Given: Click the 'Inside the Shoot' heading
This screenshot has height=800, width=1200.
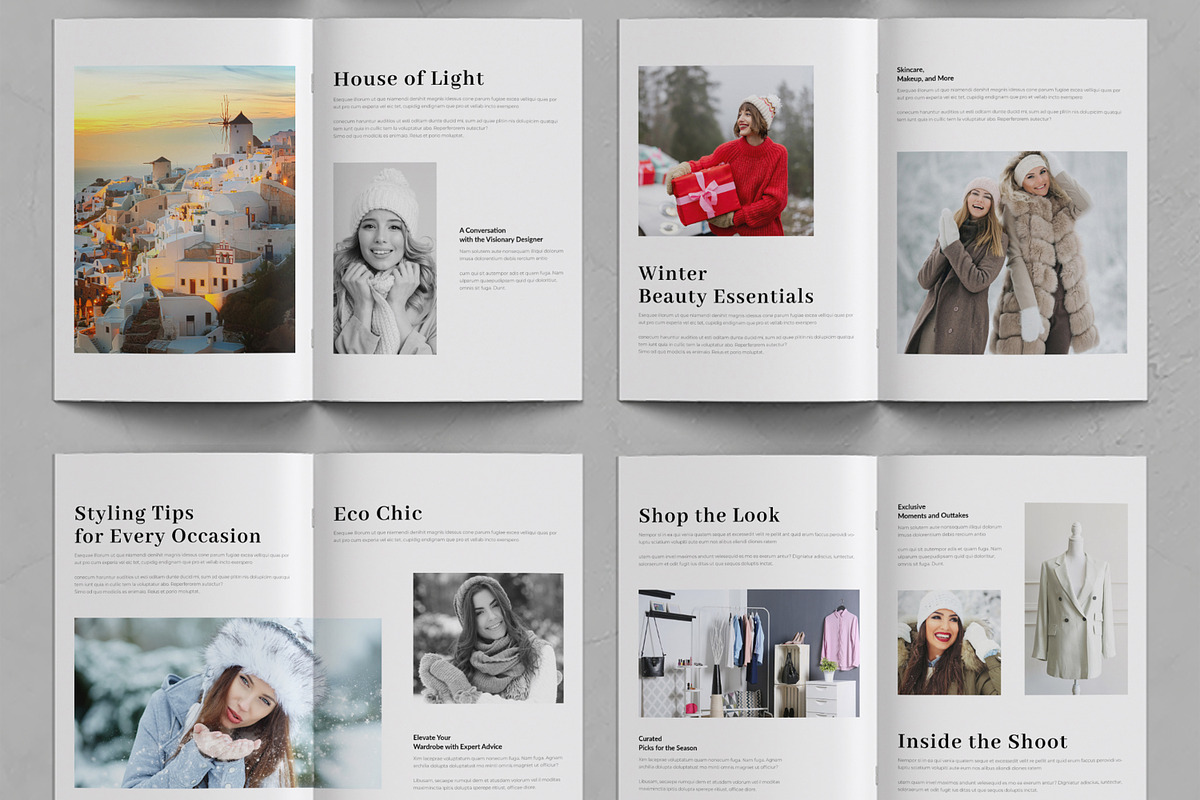Looking at the screenshot, I should click(x=982, y=741).
